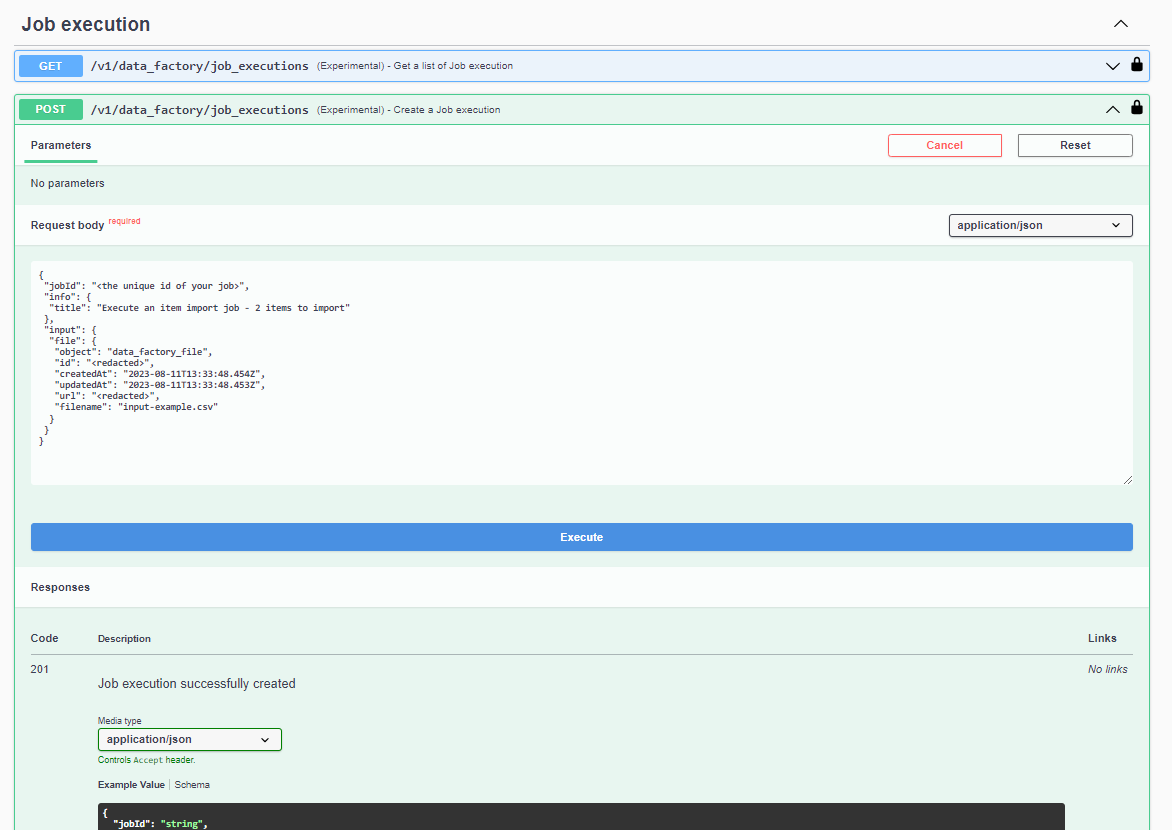Image resolution: width=1172 pixels, height=830 pixels.
Task: Click the green POST method badge
Action: (50, 110)
